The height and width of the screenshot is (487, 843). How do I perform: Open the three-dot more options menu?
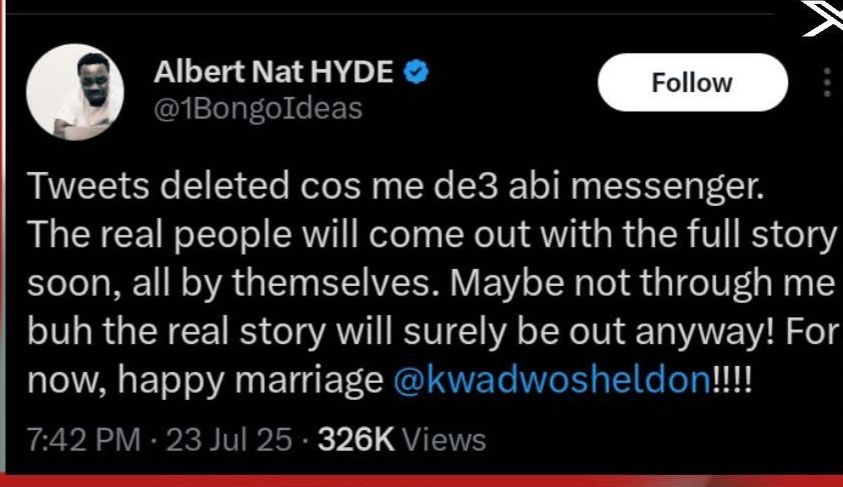[x=826, y=83]
